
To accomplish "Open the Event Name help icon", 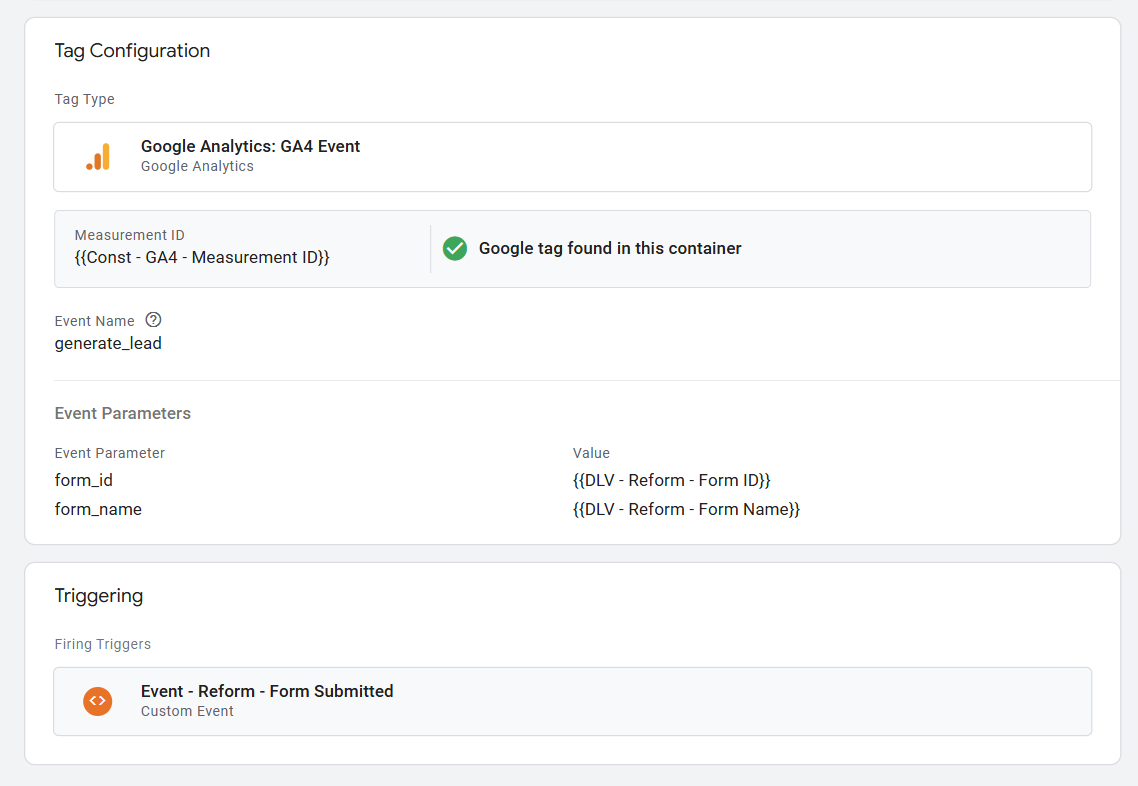I will tap(153, 320).
